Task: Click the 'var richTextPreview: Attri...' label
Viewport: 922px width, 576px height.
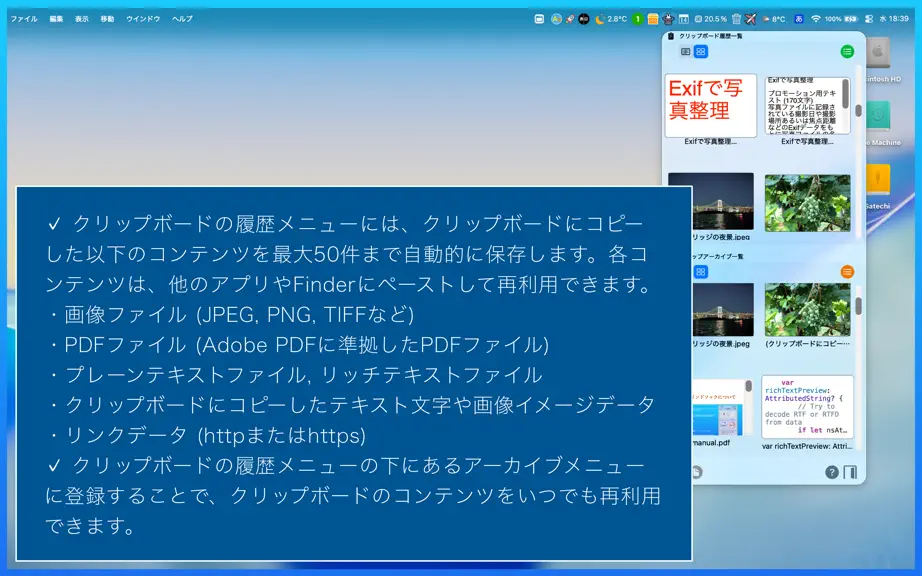Action: click(807, 446)
